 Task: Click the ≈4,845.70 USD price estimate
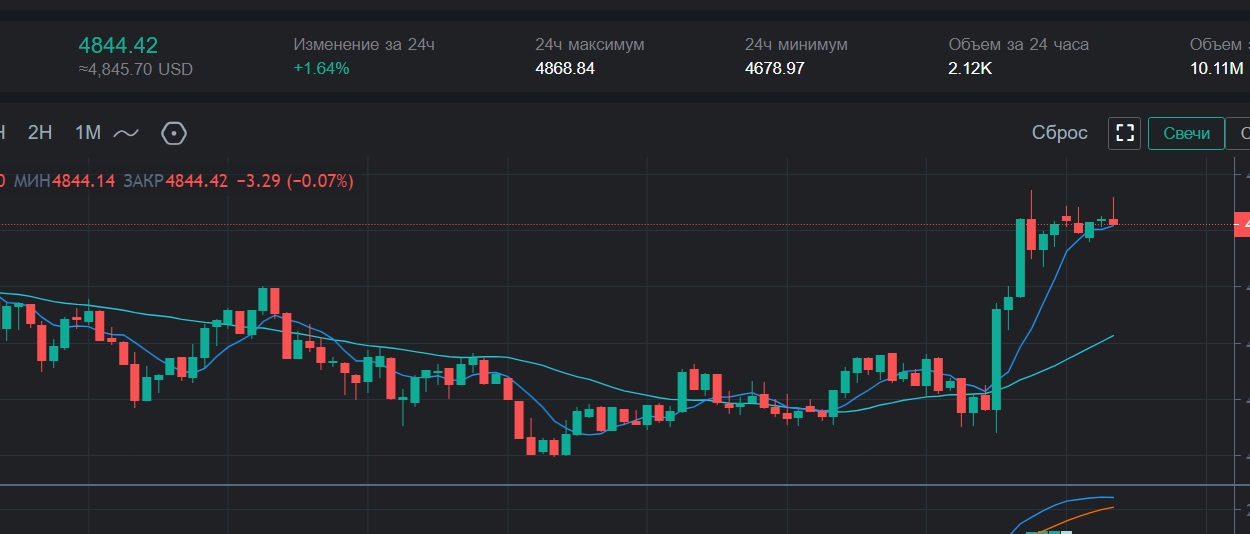pyautogui.click(x=135, y=70)
